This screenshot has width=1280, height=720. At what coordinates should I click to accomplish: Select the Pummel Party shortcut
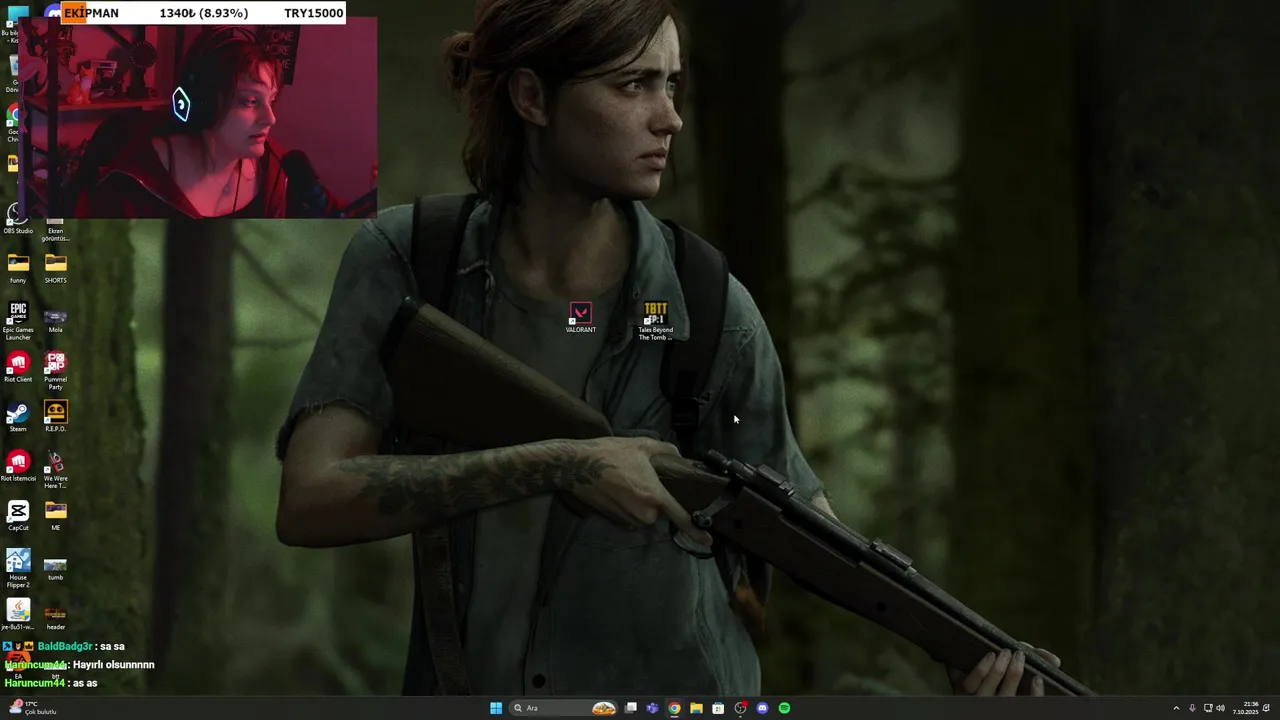(x=55, y=370)
